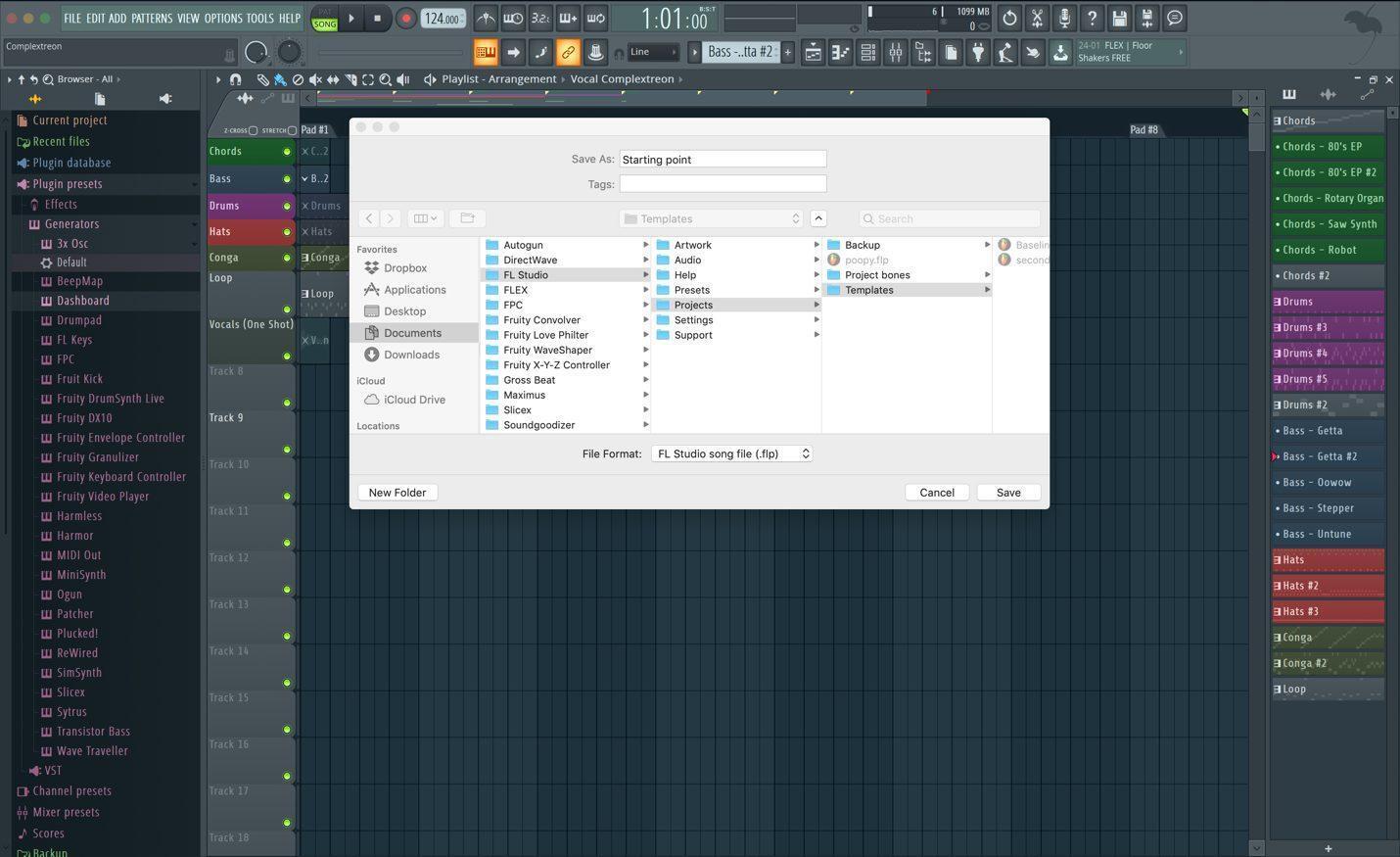Screen dimensions: 1400x857
Task: Click the Save As filename field
Action: point(722,159)
